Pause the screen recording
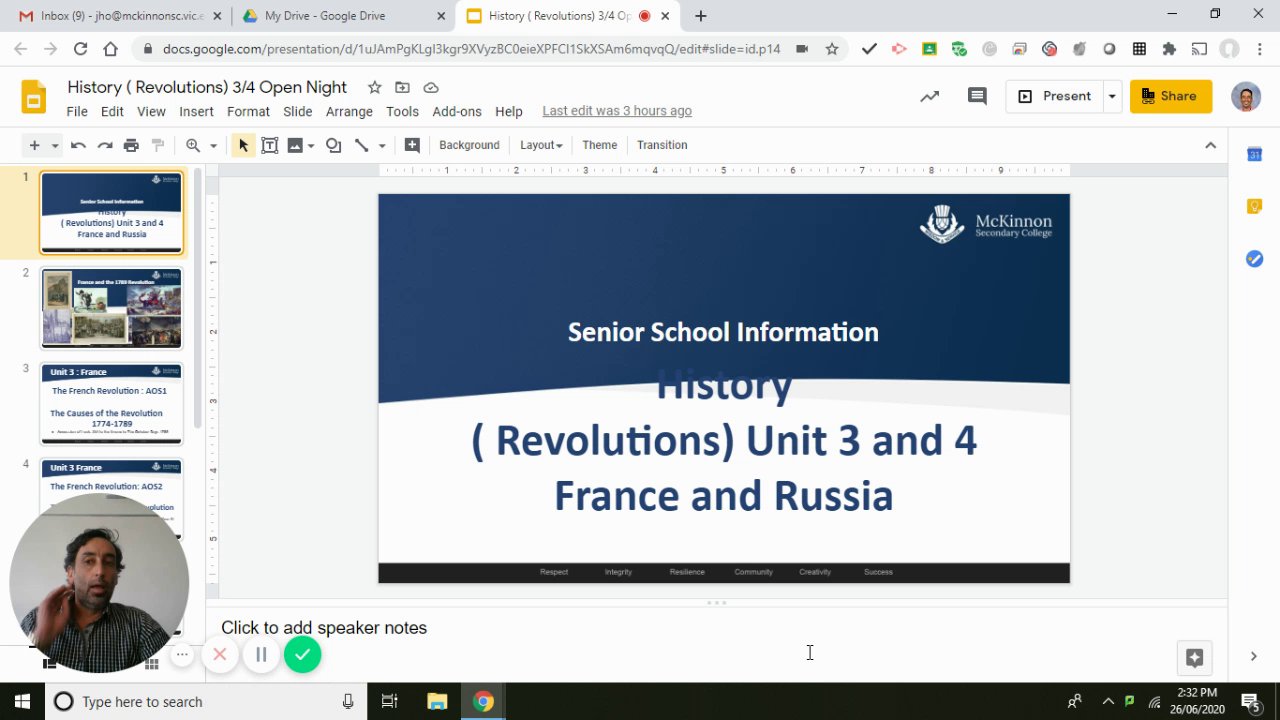 coord(261,655)
